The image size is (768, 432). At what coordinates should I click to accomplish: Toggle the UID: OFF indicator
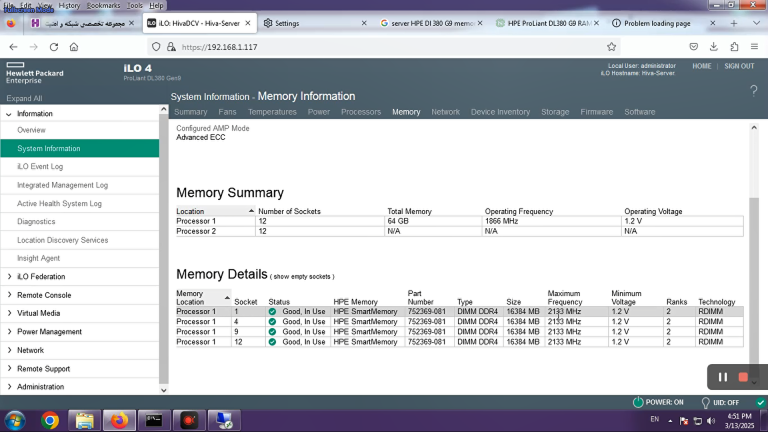(x=705, y=403)
